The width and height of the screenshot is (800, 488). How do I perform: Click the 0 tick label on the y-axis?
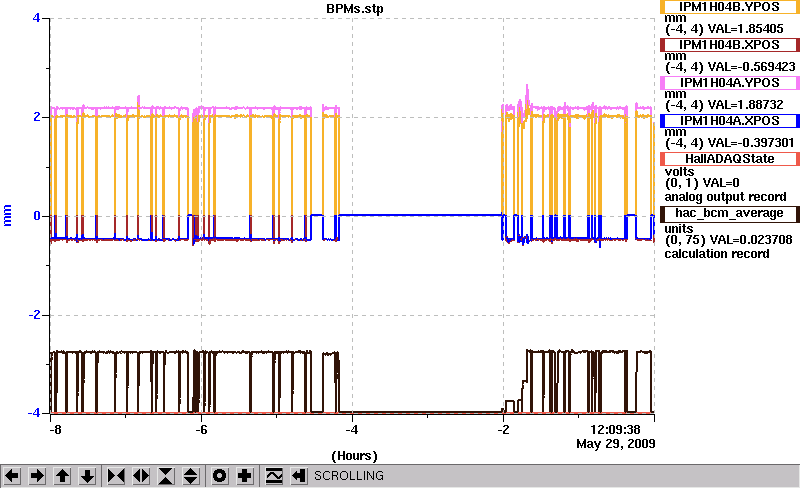[37, 216]
